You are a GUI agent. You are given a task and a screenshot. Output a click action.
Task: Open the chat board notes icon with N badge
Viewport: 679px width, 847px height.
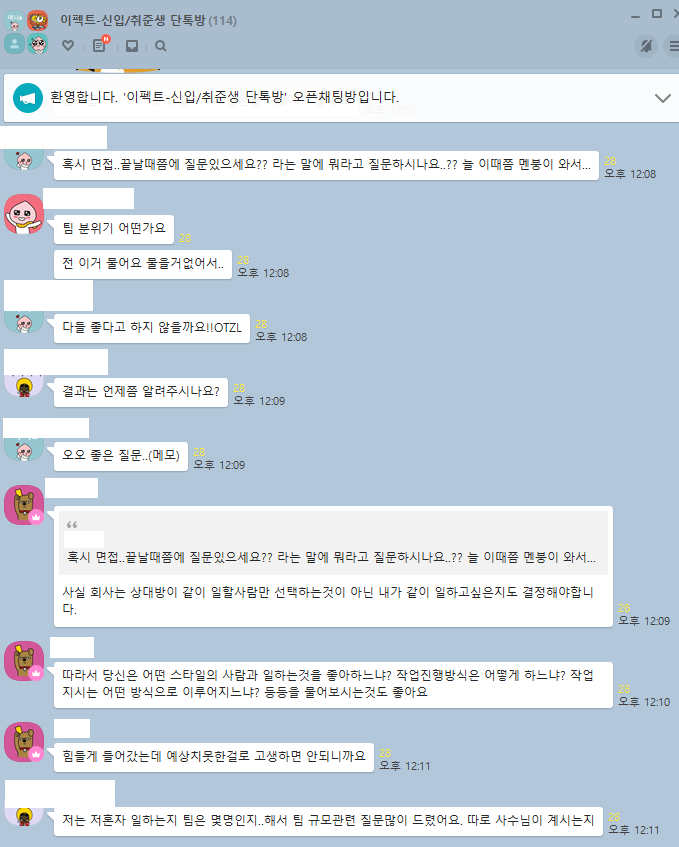(100, 45)
